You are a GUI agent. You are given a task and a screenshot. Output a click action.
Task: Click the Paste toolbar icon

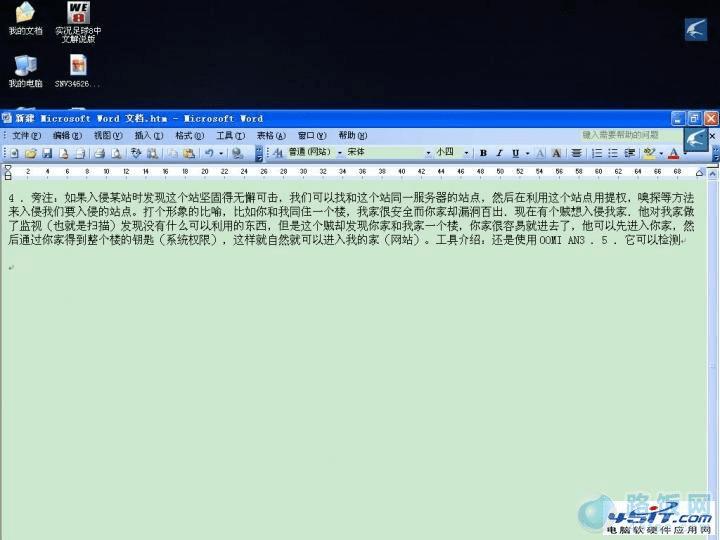coord(189,153)
